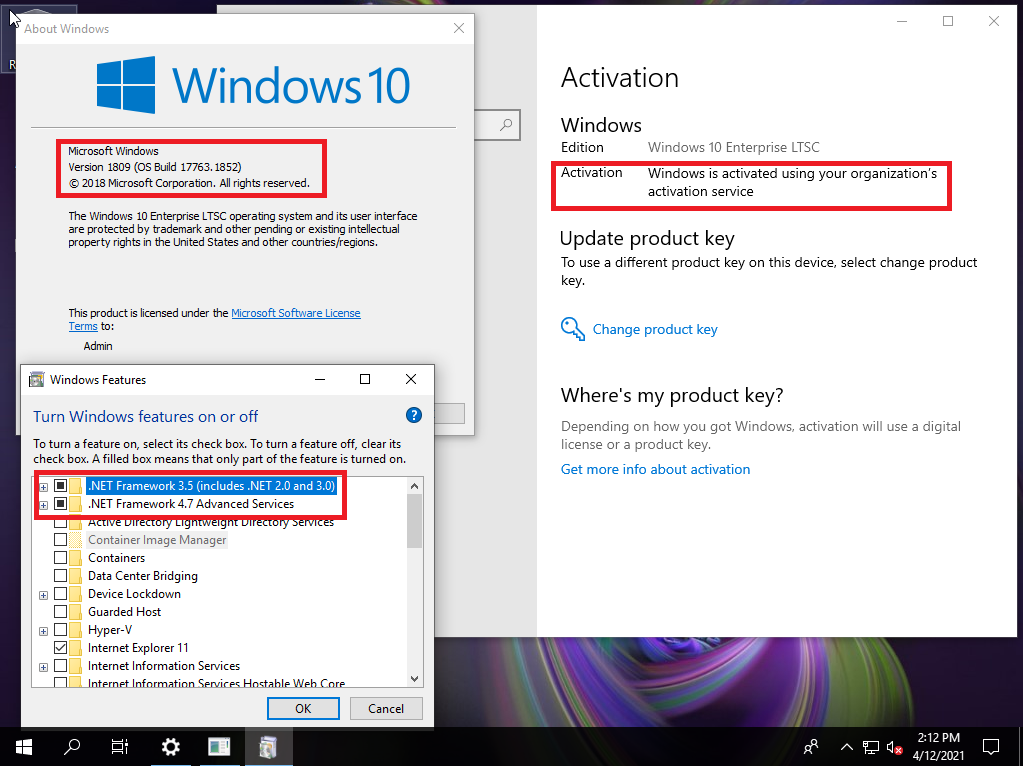Image resolution: width=1023 pixels, height=766 pixels.
Task: Click the features list scrollbar thumb
Action: point(414,521)
